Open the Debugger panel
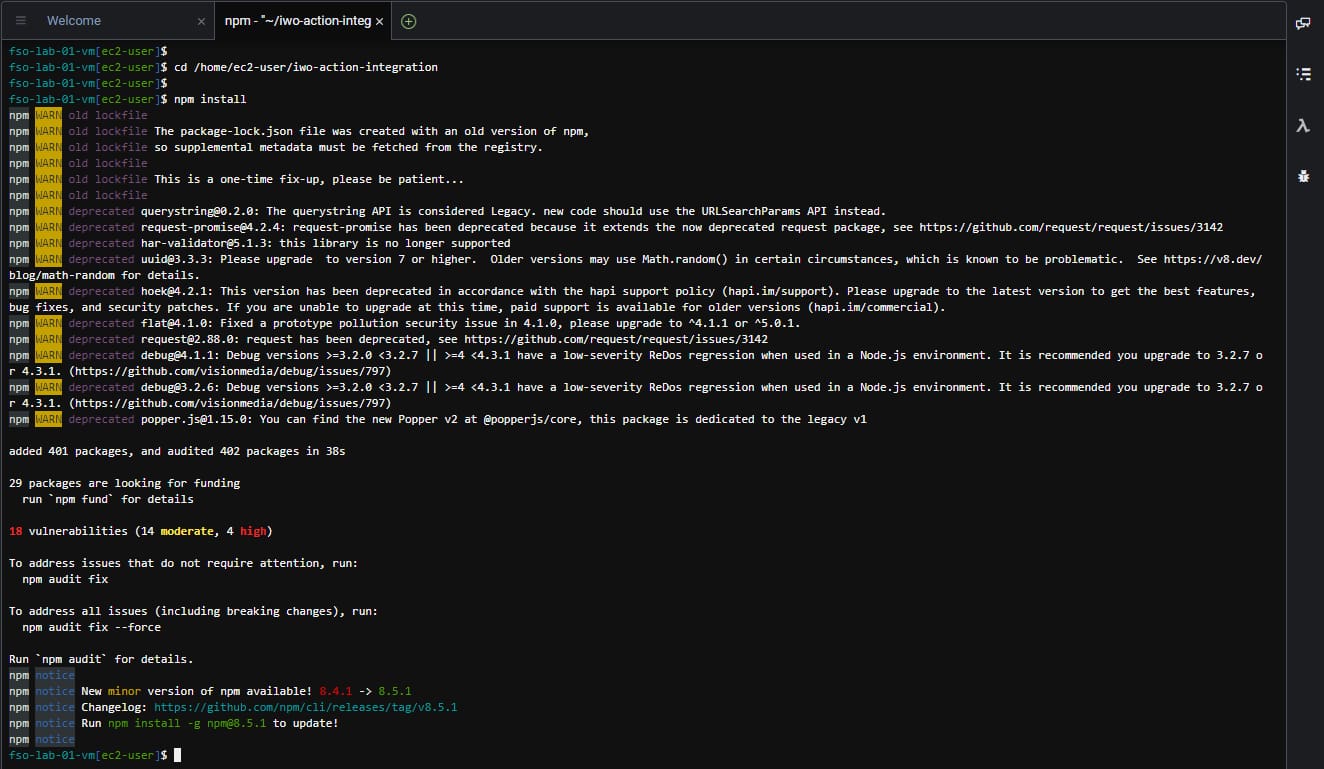The image size is (1324, 769). coord(1303,176)
